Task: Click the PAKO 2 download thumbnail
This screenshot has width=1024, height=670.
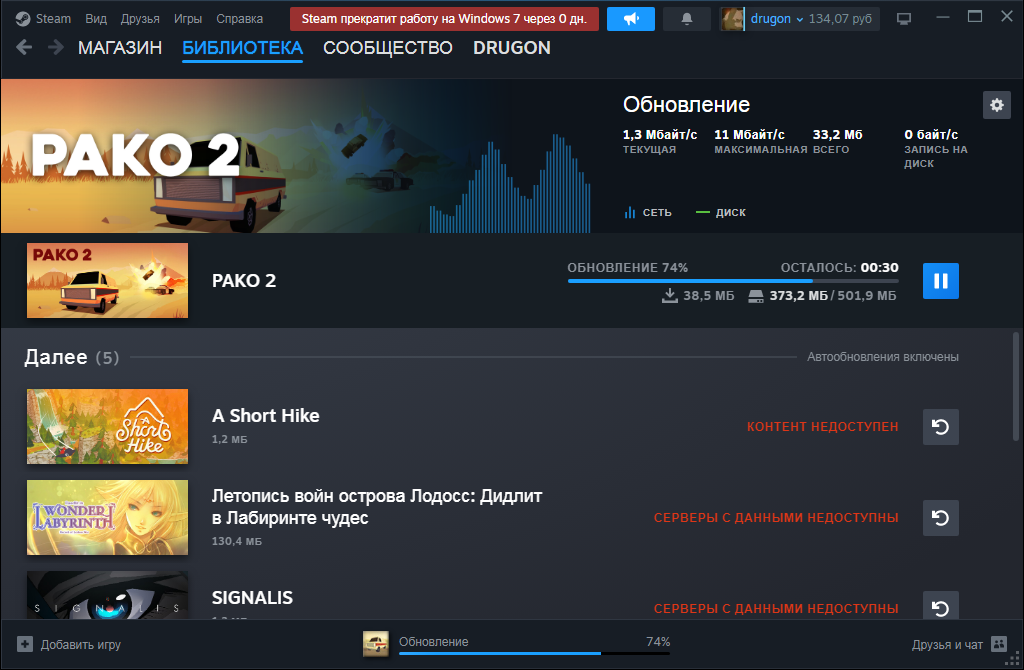Action: point(107,281)
